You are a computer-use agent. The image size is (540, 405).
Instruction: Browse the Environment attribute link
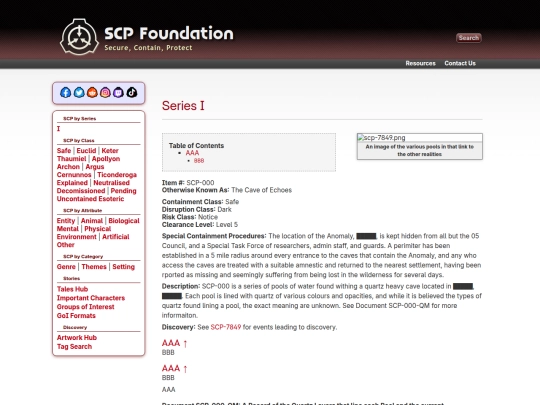[76, 237]
